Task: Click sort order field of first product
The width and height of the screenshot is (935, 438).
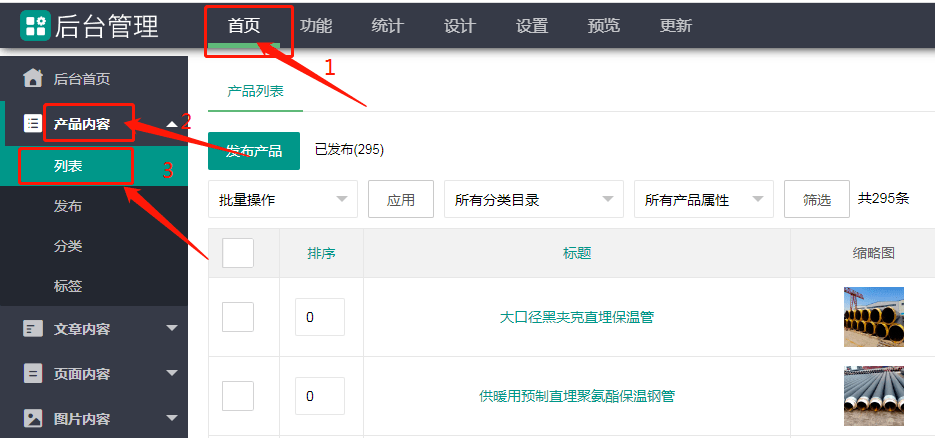Action: [x=319, y=317]
